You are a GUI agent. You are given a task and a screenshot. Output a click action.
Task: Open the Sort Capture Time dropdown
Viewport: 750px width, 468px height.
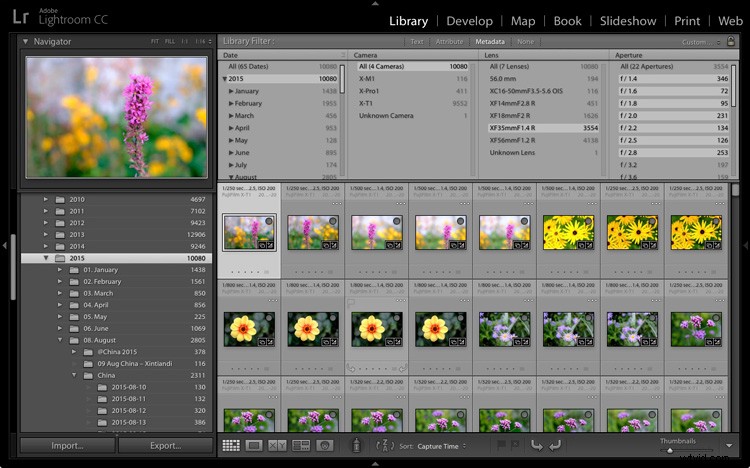pyautogui.click(x=441, y=446)
